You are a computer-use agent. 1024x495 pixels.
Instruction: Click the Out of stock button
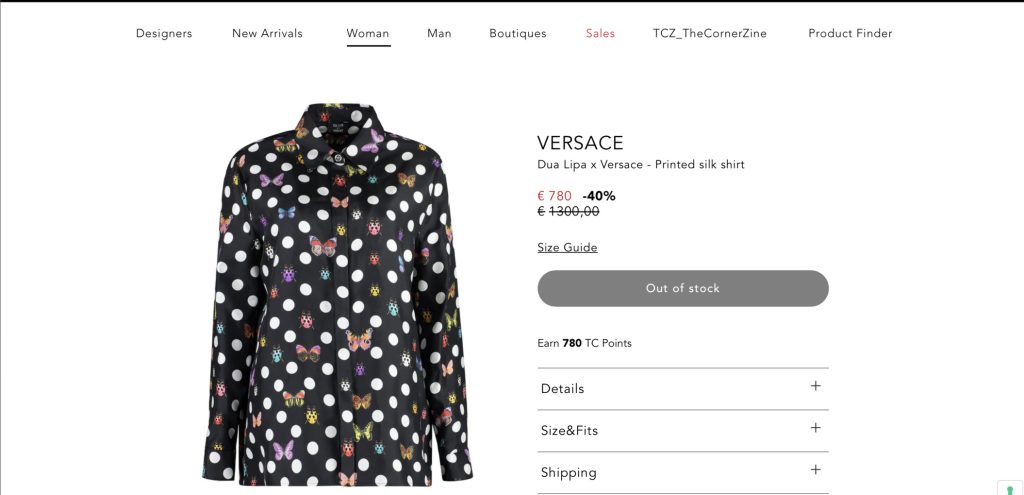click(683, 288)
